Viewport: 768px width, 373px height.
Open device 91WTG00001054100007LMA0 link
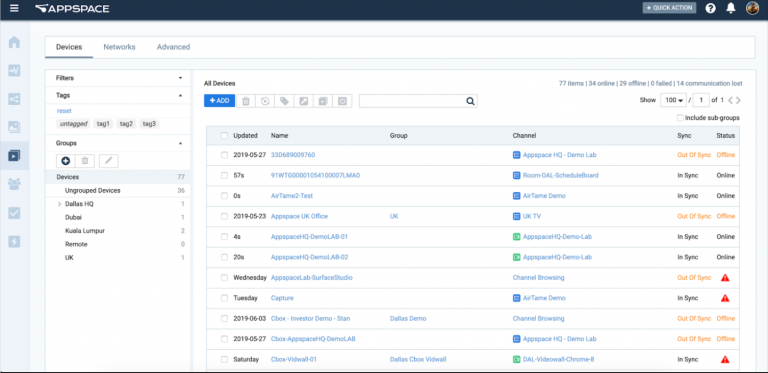point(315,175)
